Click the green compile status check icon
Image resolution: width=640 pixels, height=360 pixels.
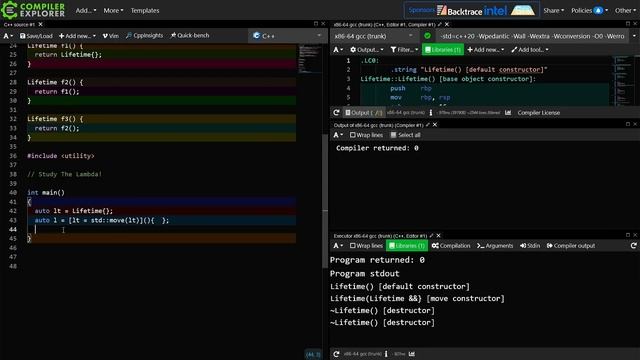427,36
